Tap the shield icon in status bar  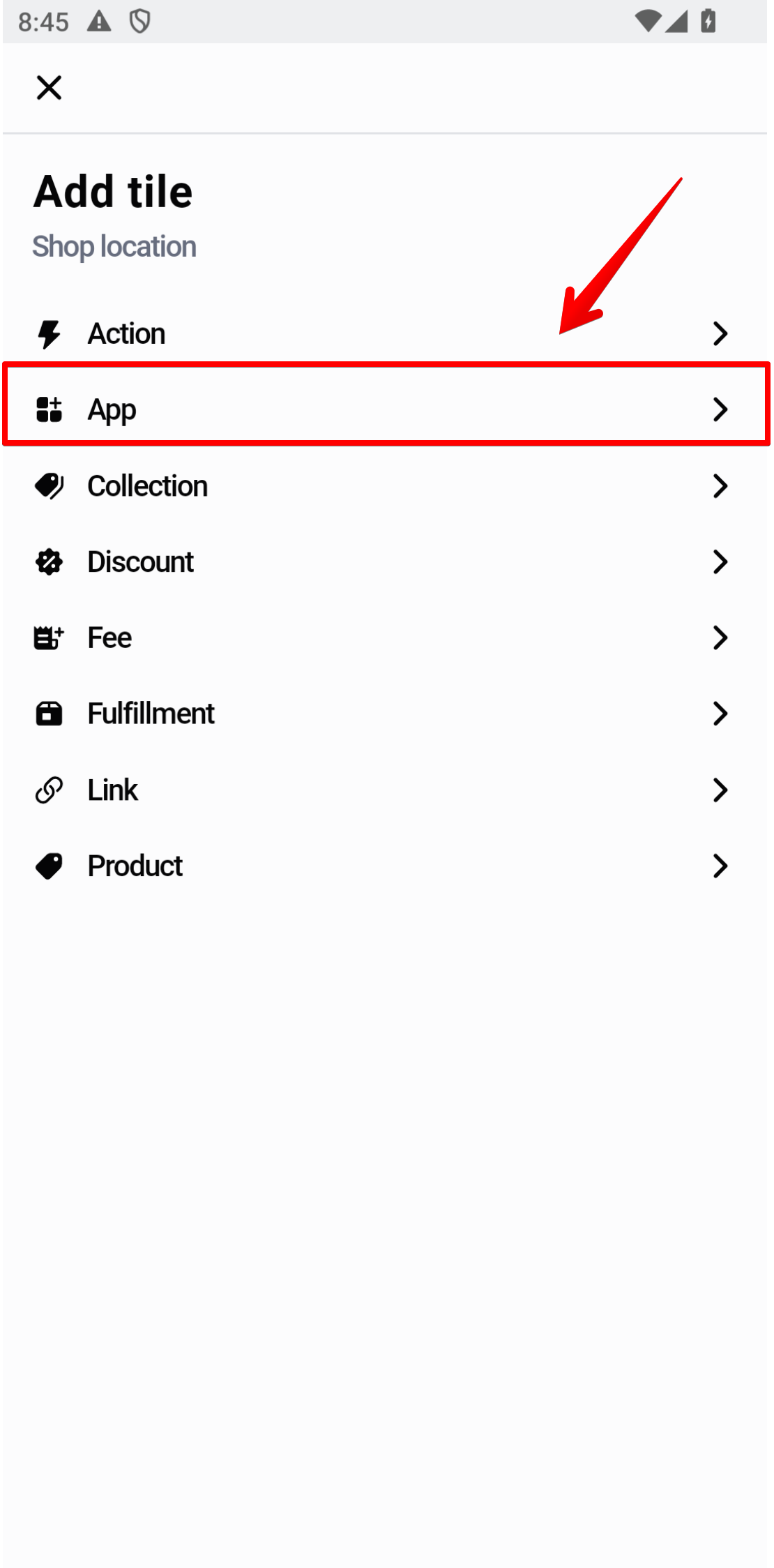140,22
